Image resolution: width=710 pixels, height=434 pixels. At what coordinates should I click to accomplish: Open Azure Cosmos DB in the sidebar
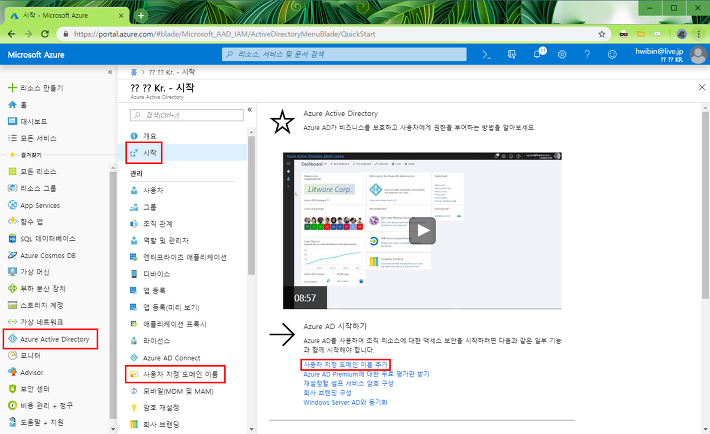coord(42,256)
